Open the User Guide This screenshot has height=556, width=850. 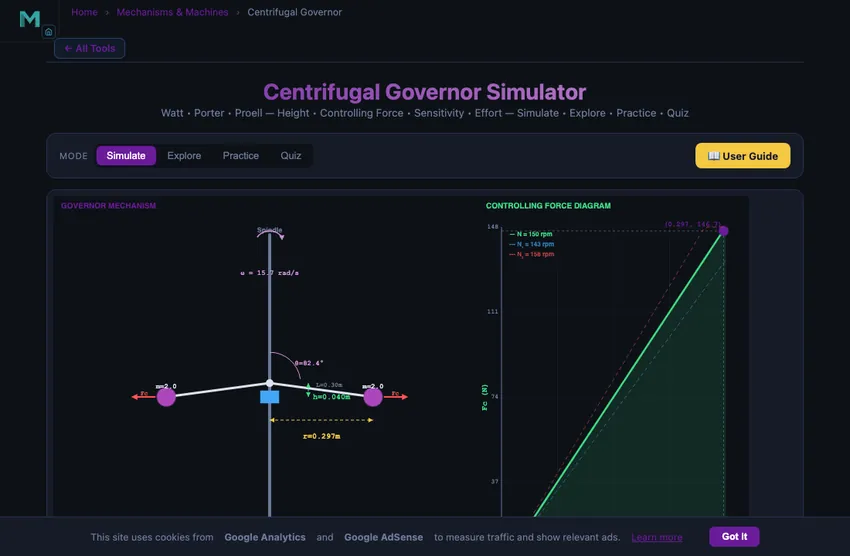[x=743, y=156]
